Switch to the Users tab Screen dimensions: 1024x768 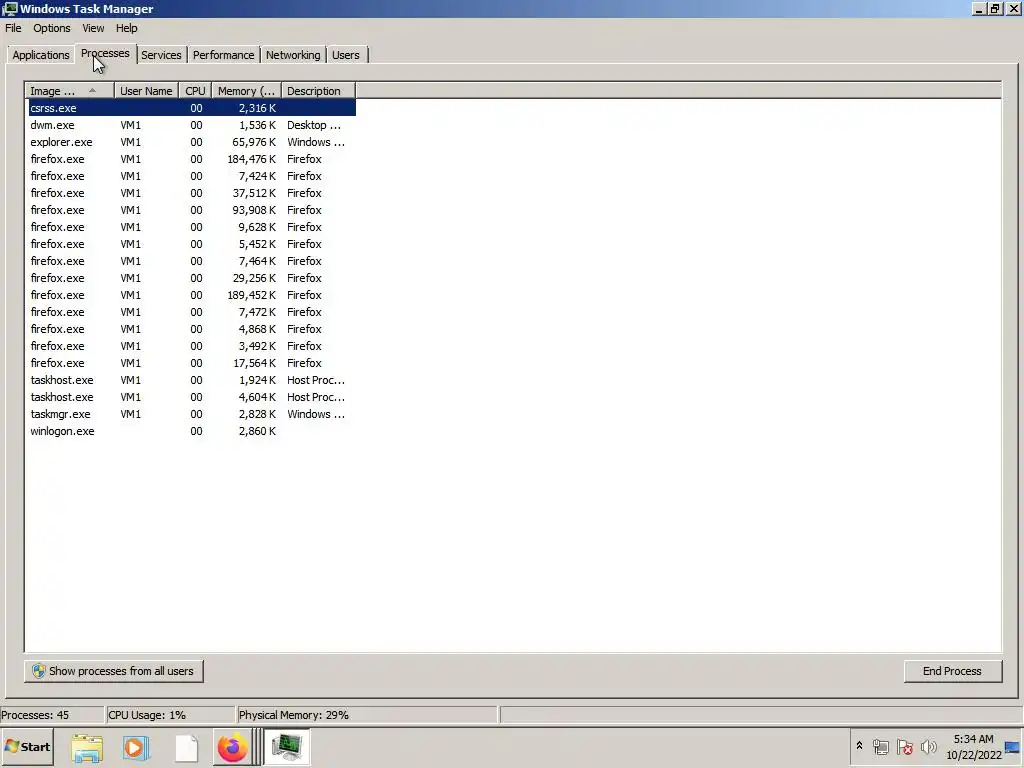[x=345, y=55]
